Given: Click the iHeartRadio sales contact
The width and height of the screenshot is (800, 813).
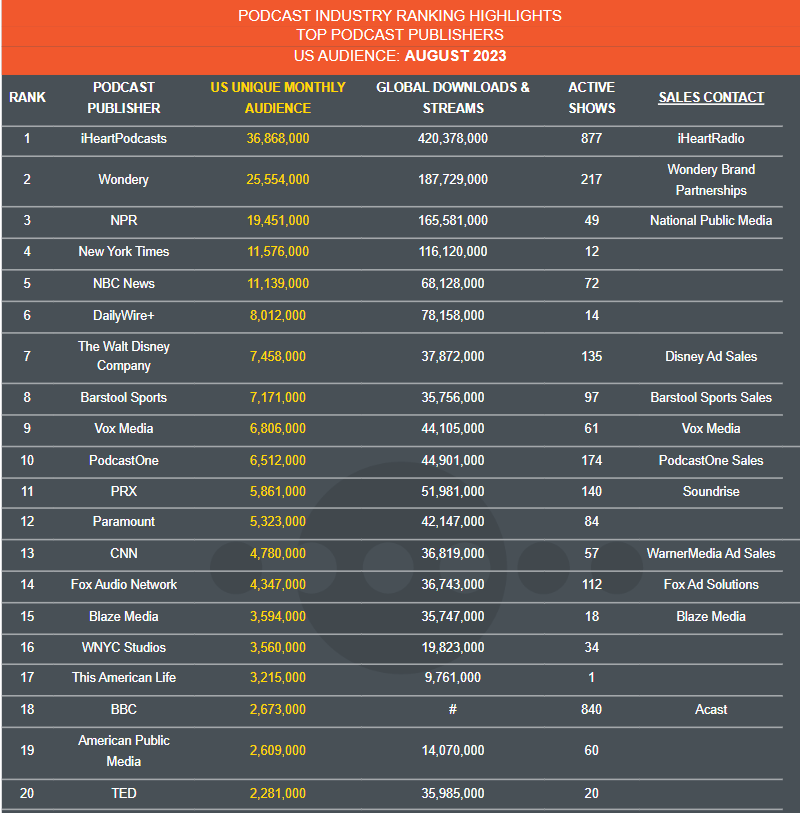Looking at the screenshot, I should click(x=711, y=138).
